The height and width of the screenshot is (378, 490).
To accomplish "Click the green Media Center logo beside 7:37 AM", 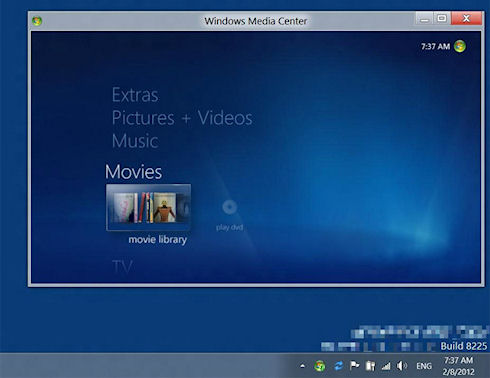I will pos(460,46).
